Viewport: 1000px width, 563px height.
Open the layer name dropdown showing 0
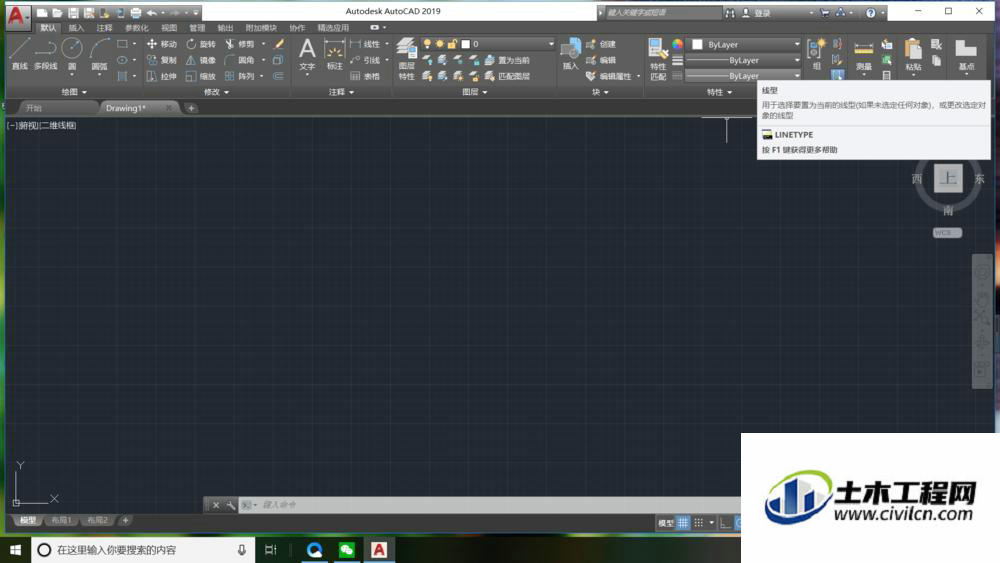(508, 44)
